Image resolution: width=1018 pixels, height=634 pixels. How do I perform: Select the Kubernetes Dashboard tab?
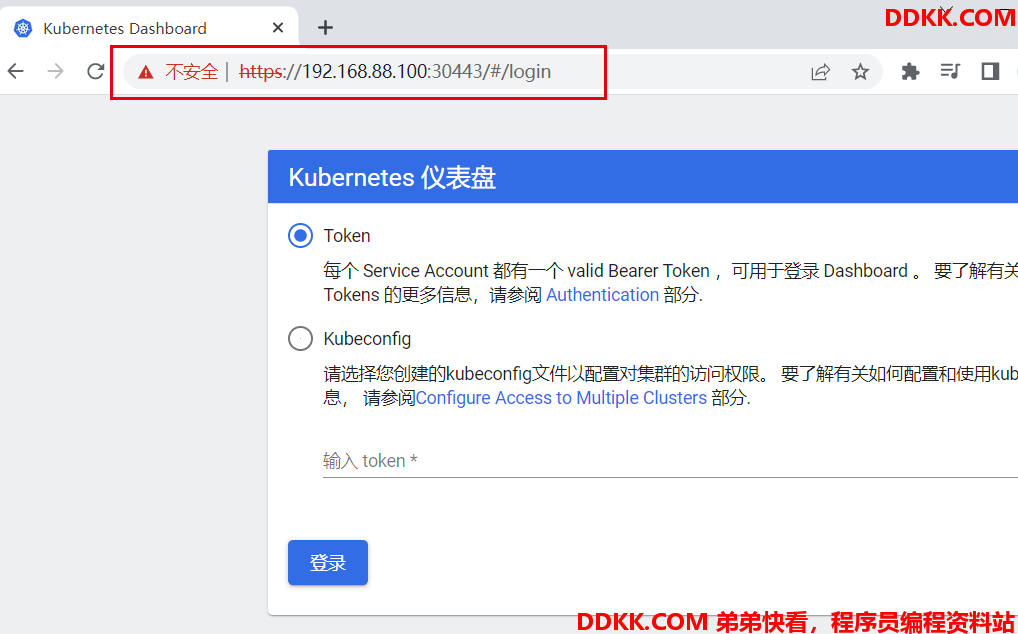[x=149, y=28]
